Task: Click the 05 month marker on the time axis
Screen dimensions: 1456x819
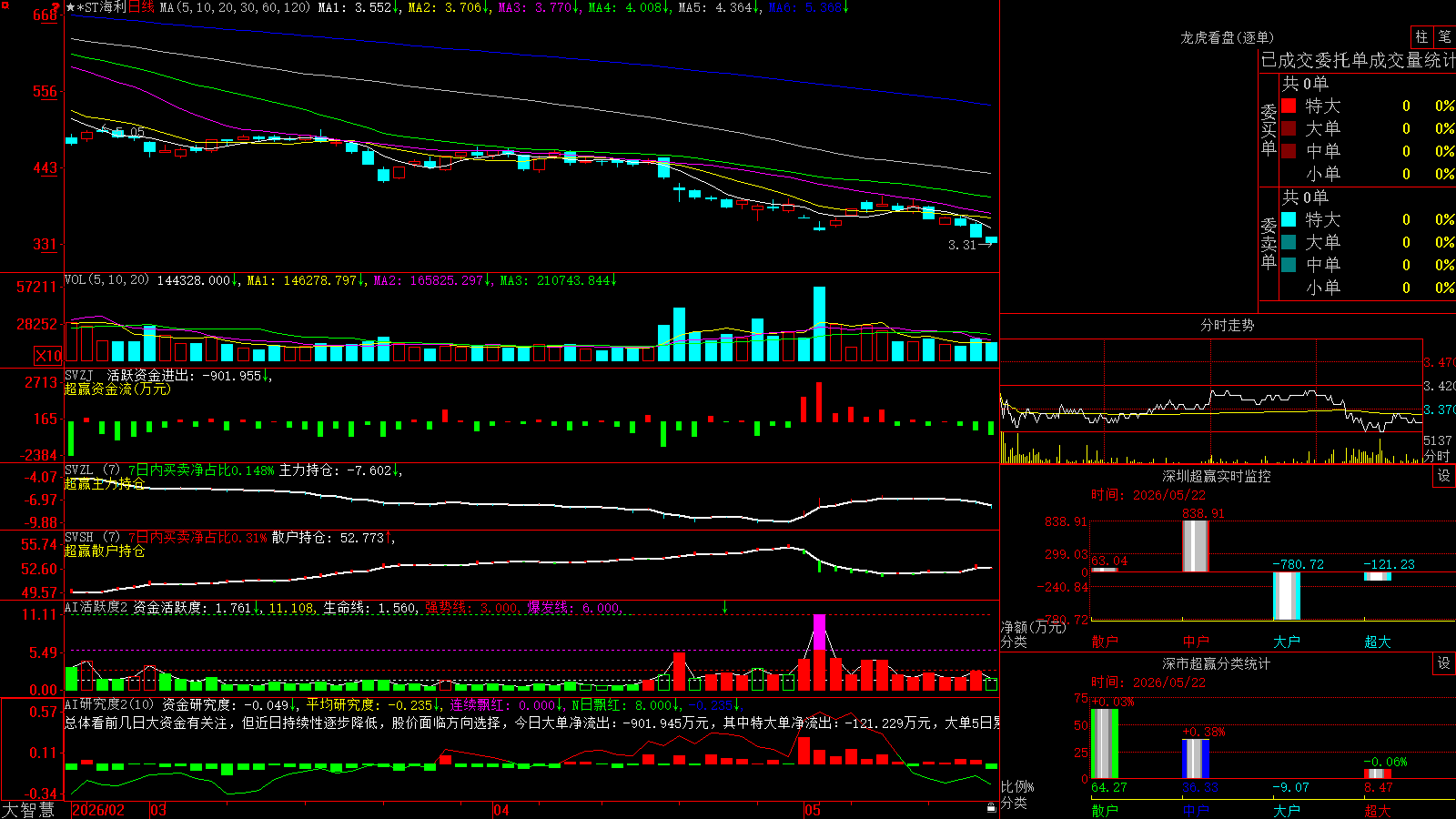Action: point(813,810)
